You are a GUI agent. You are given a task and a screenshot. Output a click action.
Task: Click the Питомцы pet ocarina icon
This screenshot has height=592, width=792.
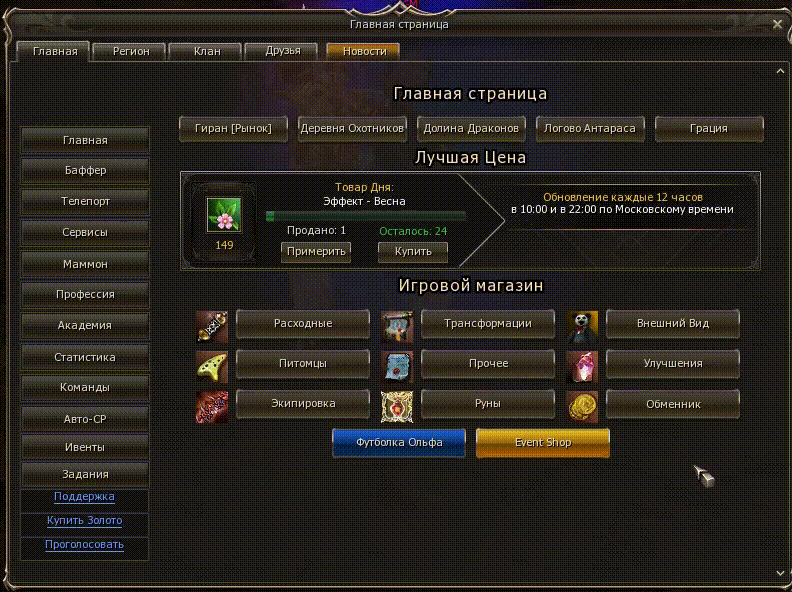tap(212, 367)
